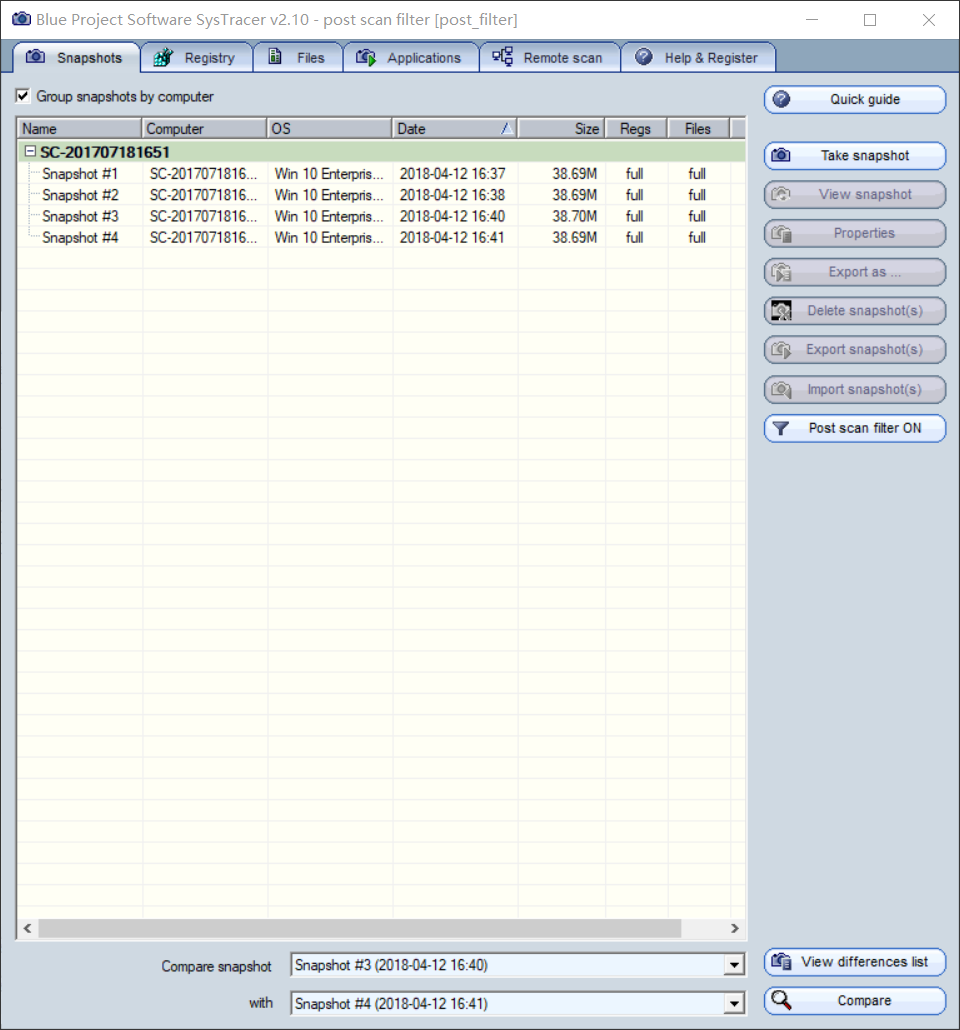
Task: Click the Properties button
Action: click(x=855, y=233)
